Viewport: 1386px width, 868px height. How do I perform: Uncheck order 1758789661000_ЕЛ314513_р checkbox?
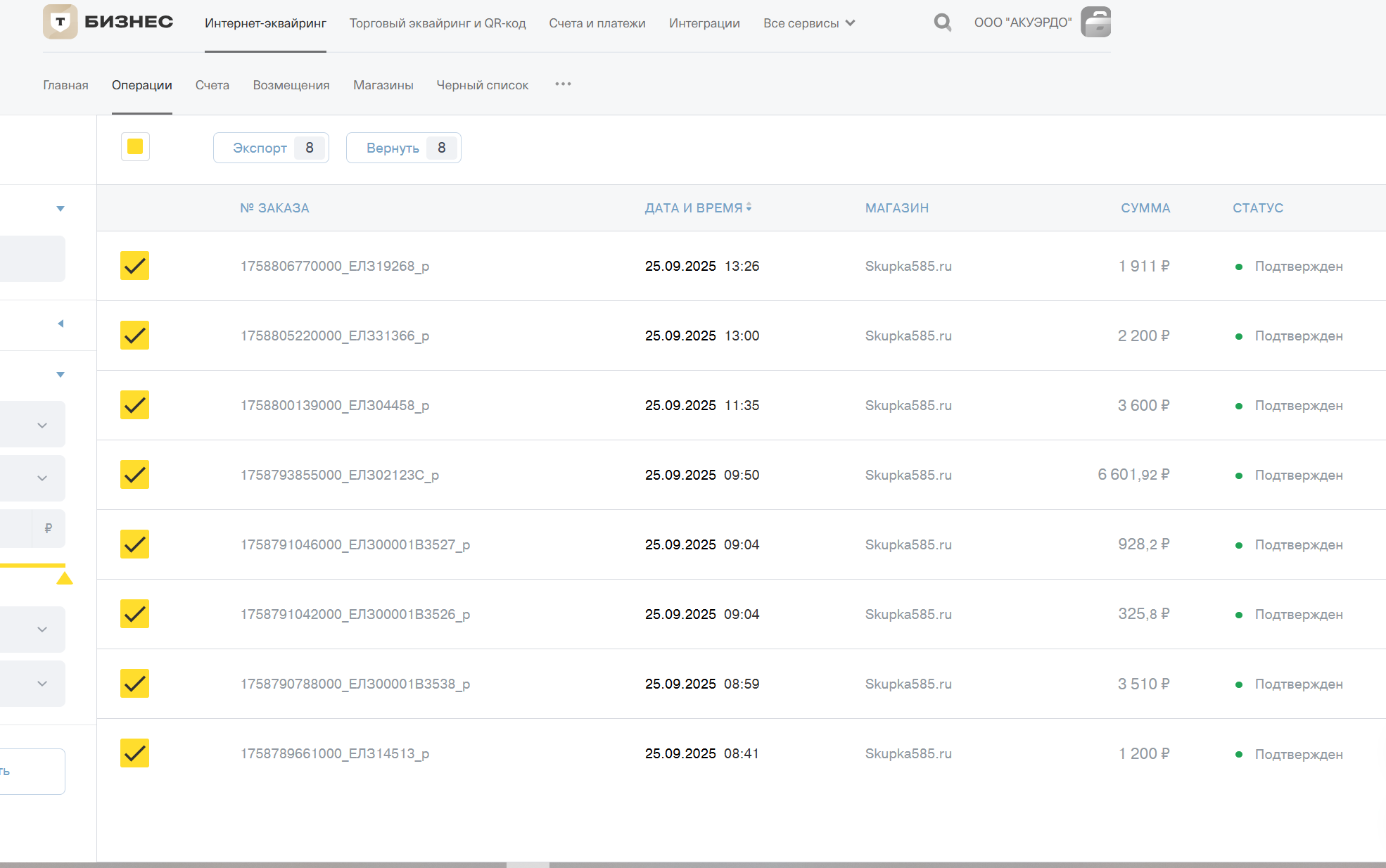coord(134,753)
